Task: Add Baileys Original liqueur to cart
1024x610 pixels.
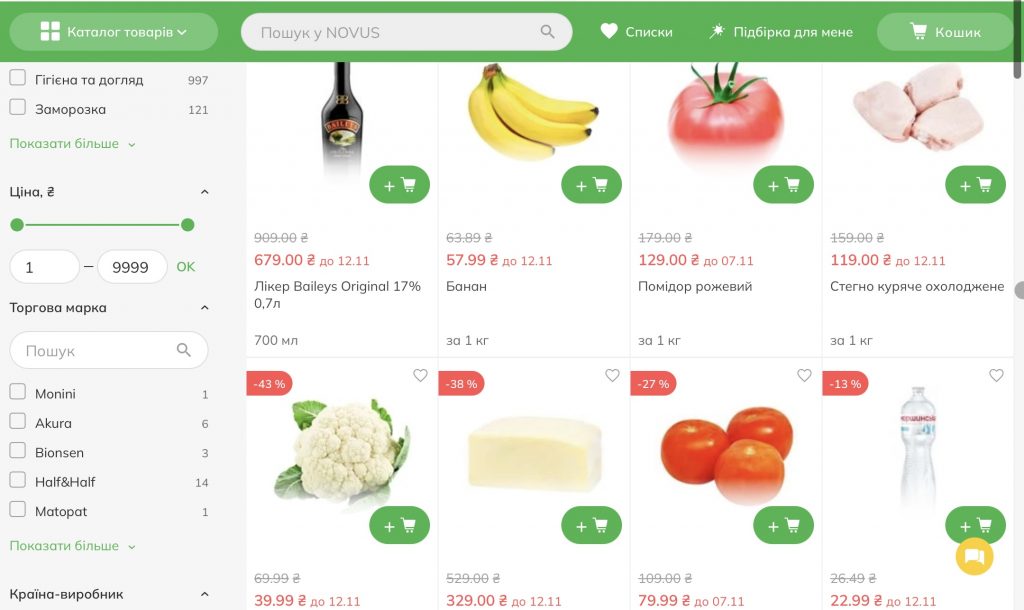Action: coord(399,185)
